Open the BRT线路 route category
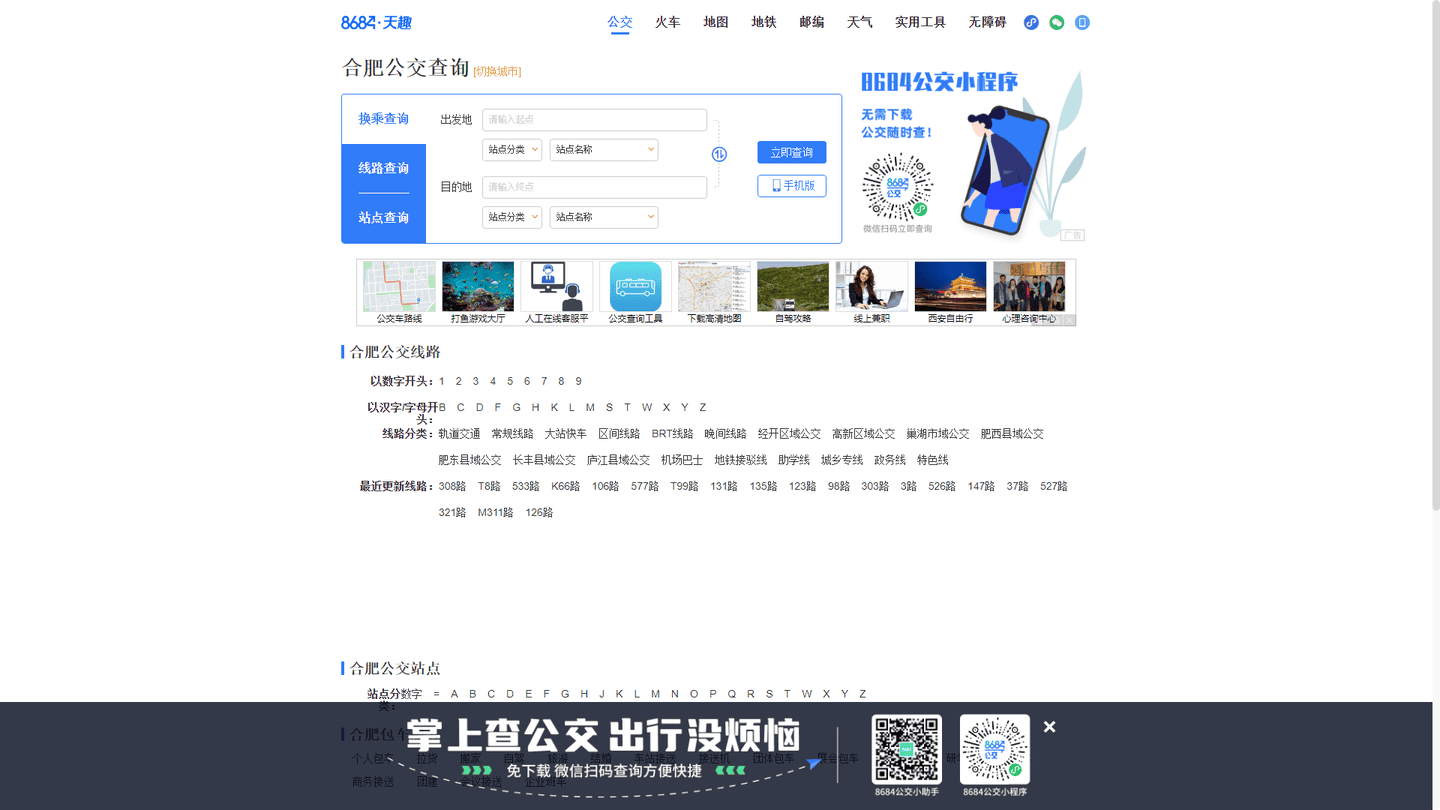This screenshot has width=1440, height=810. click(672, 434)
